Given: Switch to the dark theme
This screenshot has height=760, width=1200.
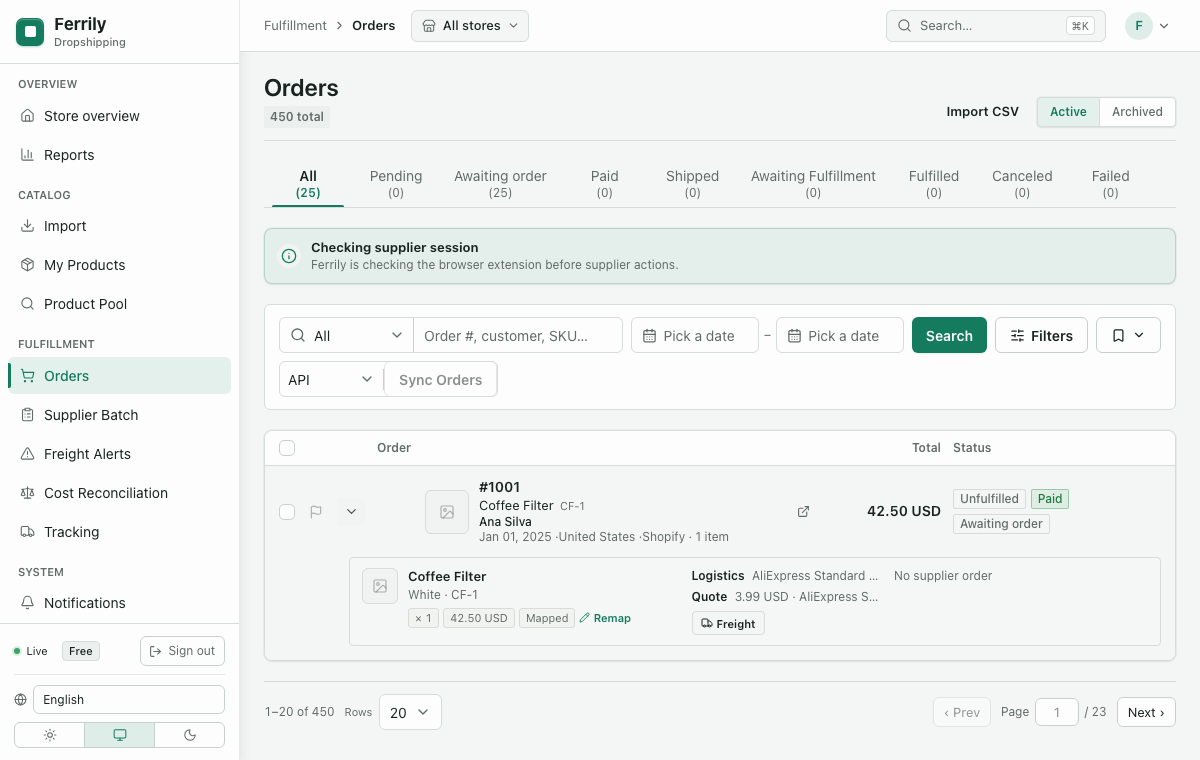Looking at the screenshot, I should pos(190,735).
